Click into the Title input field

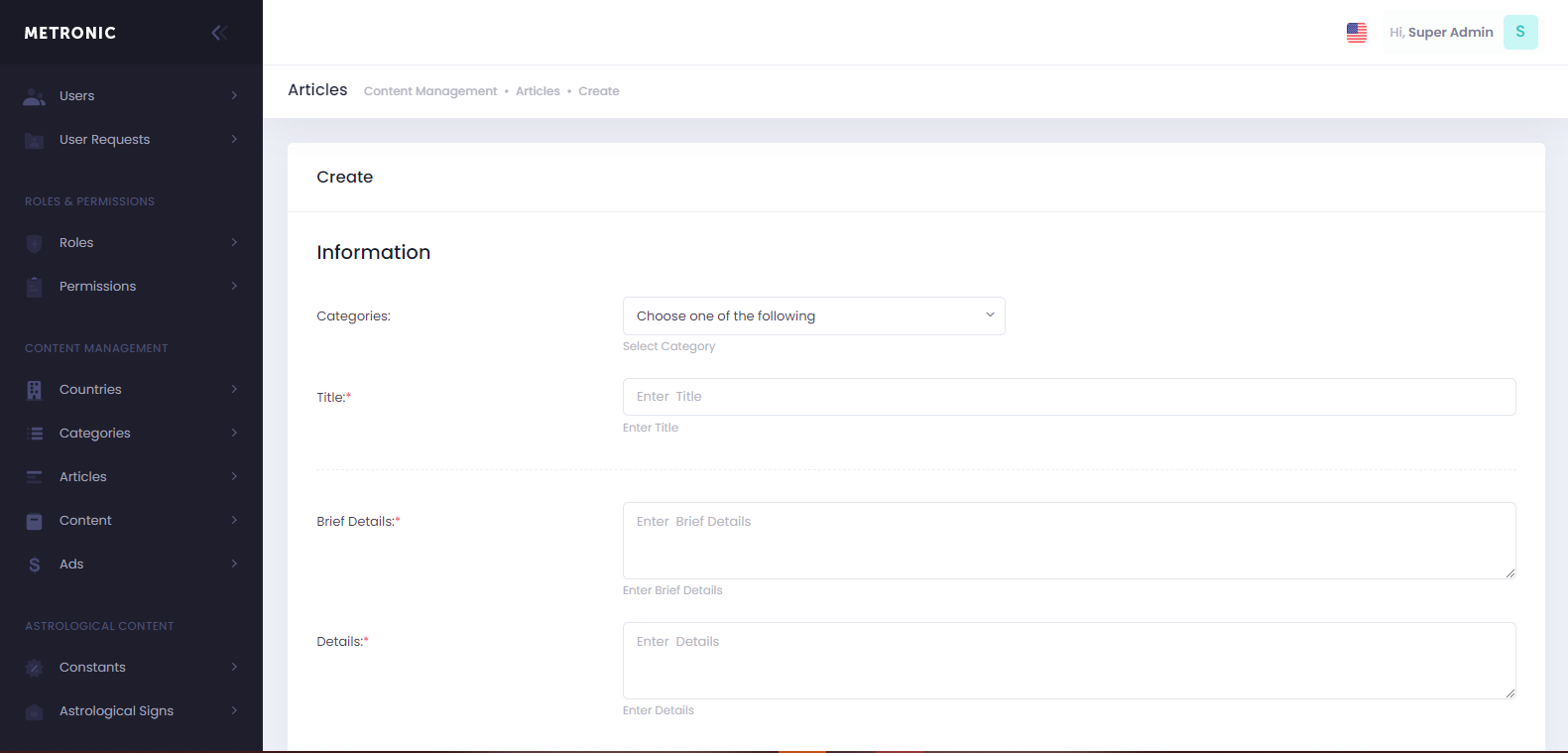tap(1068, 397)
